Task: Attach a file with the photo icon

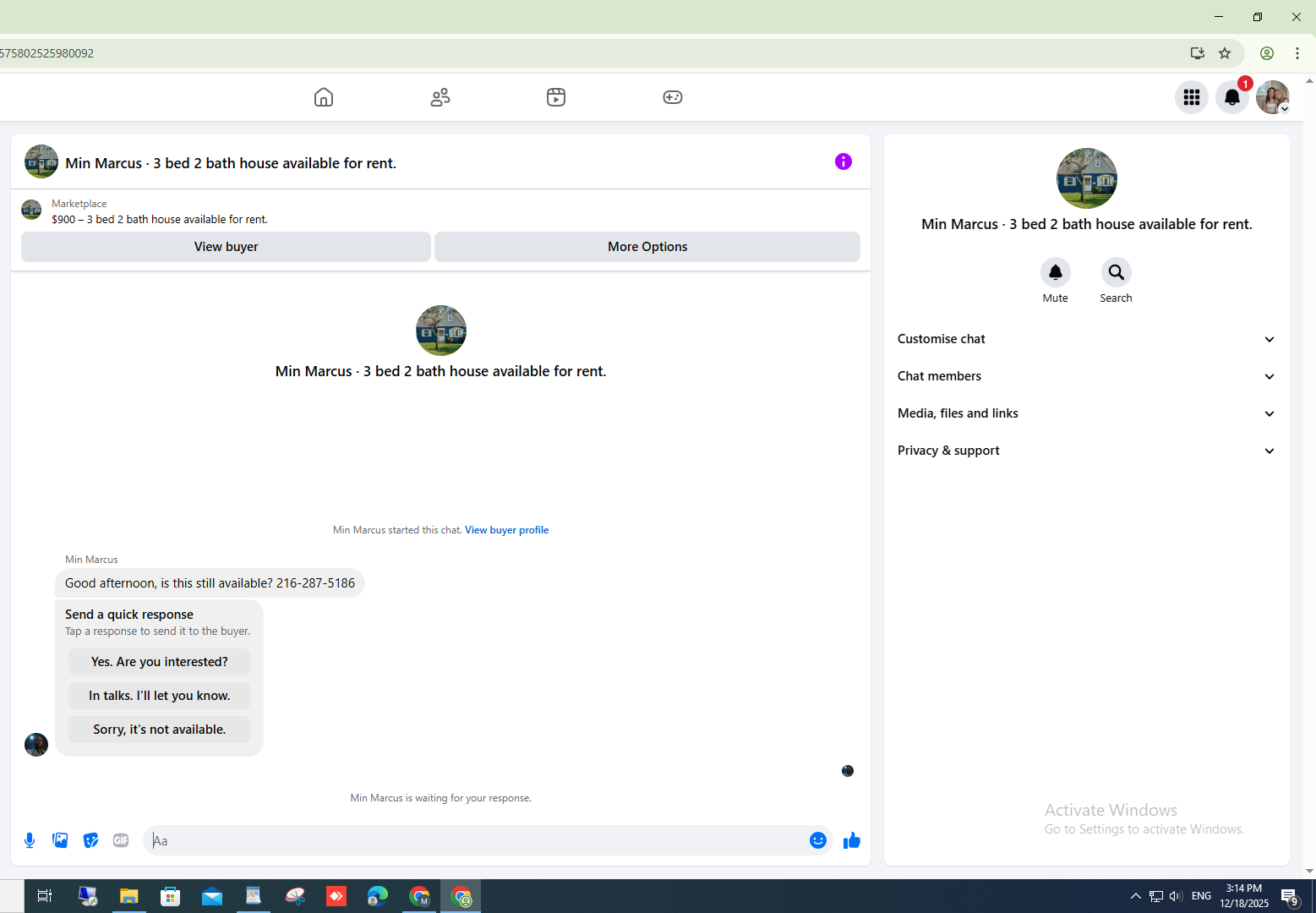Action: pos(60,840)
